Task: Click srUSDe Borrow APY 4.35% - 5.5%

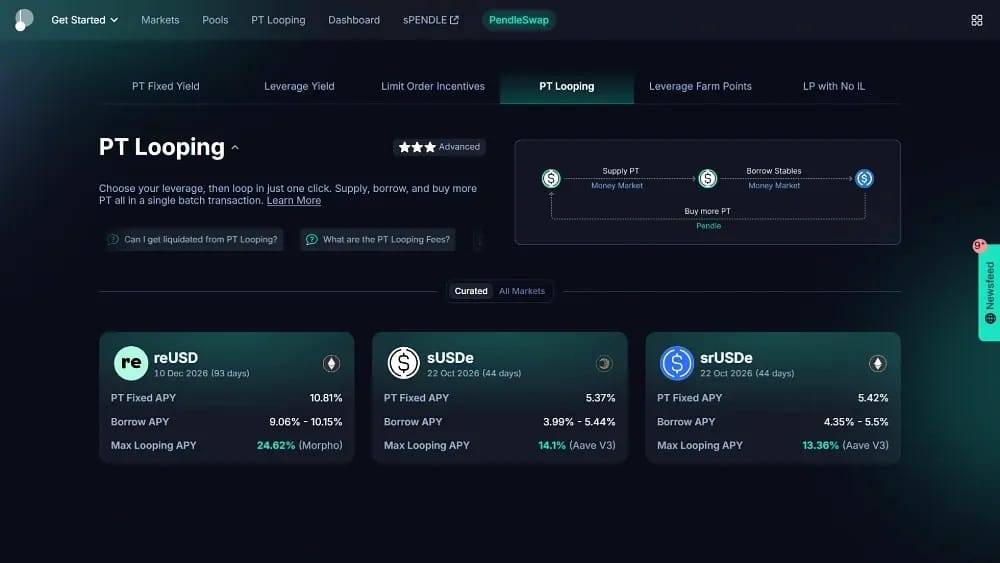Action: 856,422
